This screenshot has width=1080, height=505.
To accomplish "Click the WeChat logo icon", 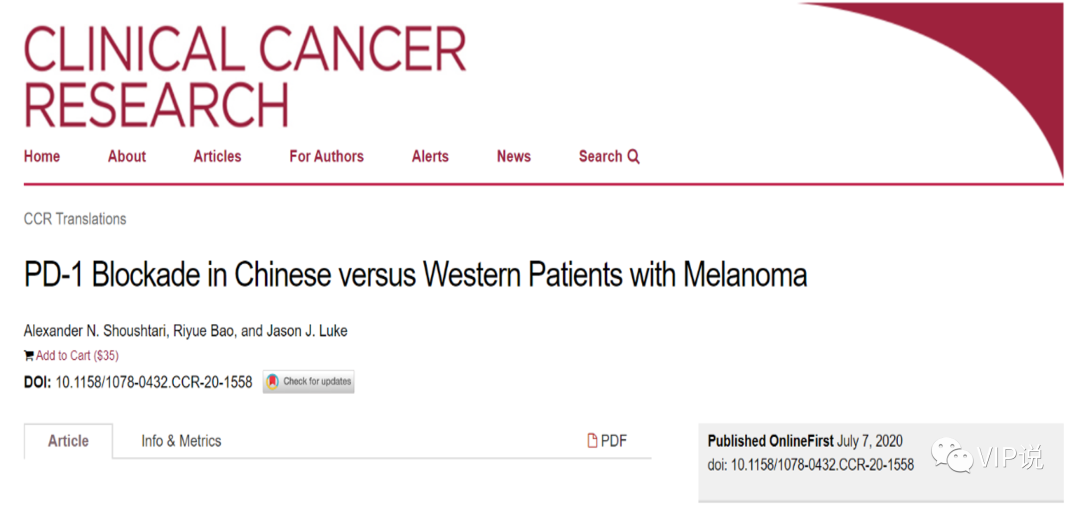I will click(952, 457).
